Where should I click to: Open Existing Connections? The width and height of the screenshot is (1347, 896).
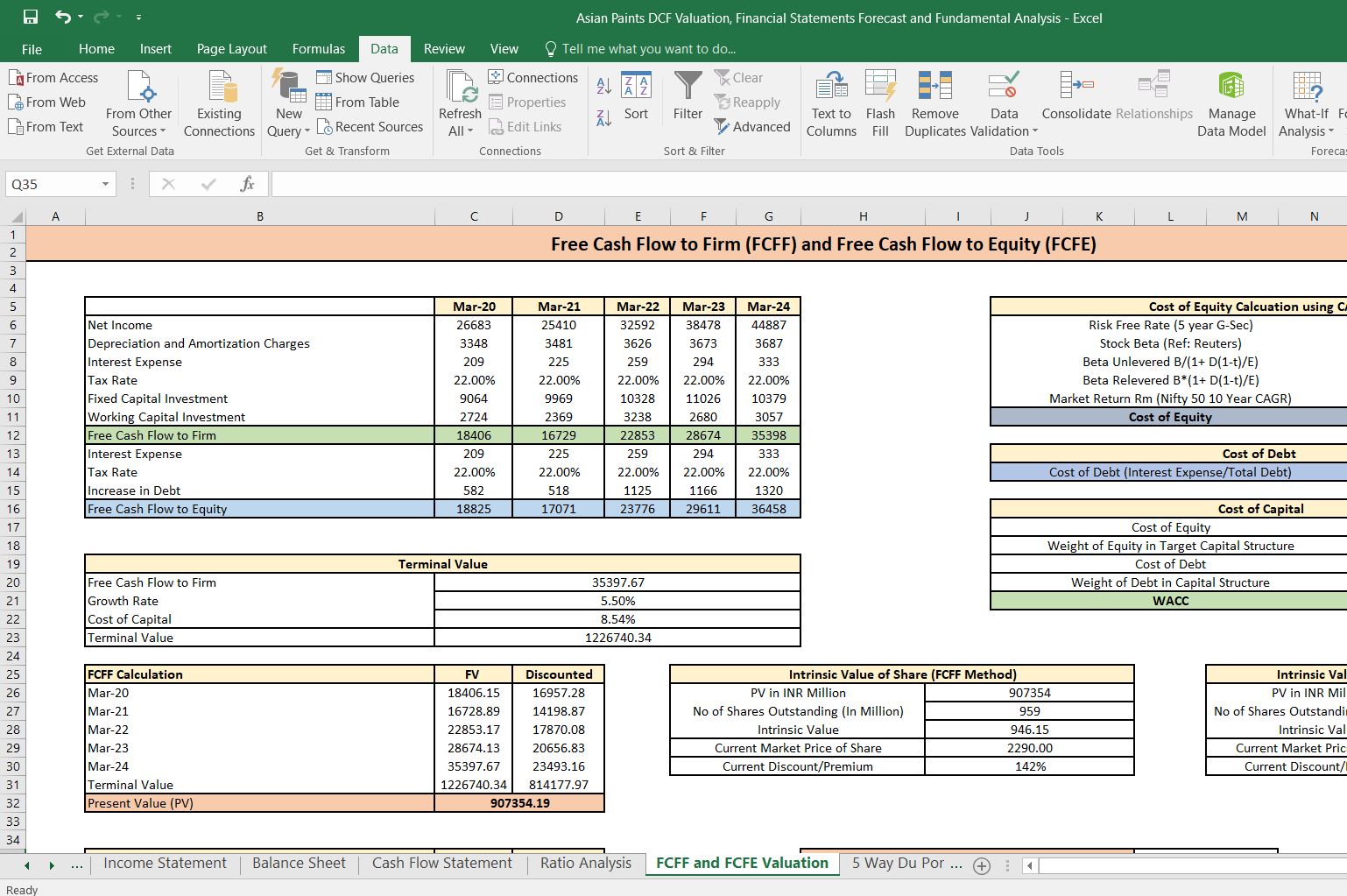point(219,104)
